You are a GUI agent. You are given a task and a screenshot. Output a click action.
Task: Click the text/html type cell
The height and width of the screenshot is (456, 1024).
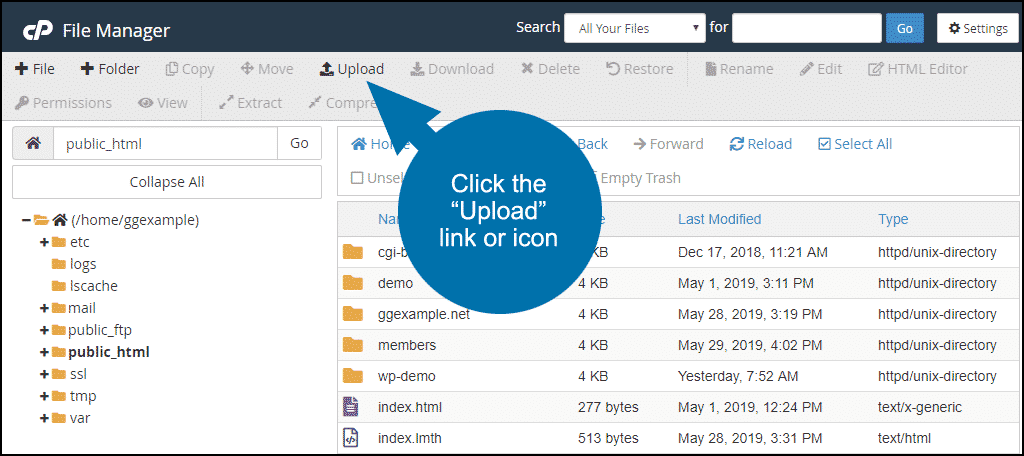click(x=904, y=438)
